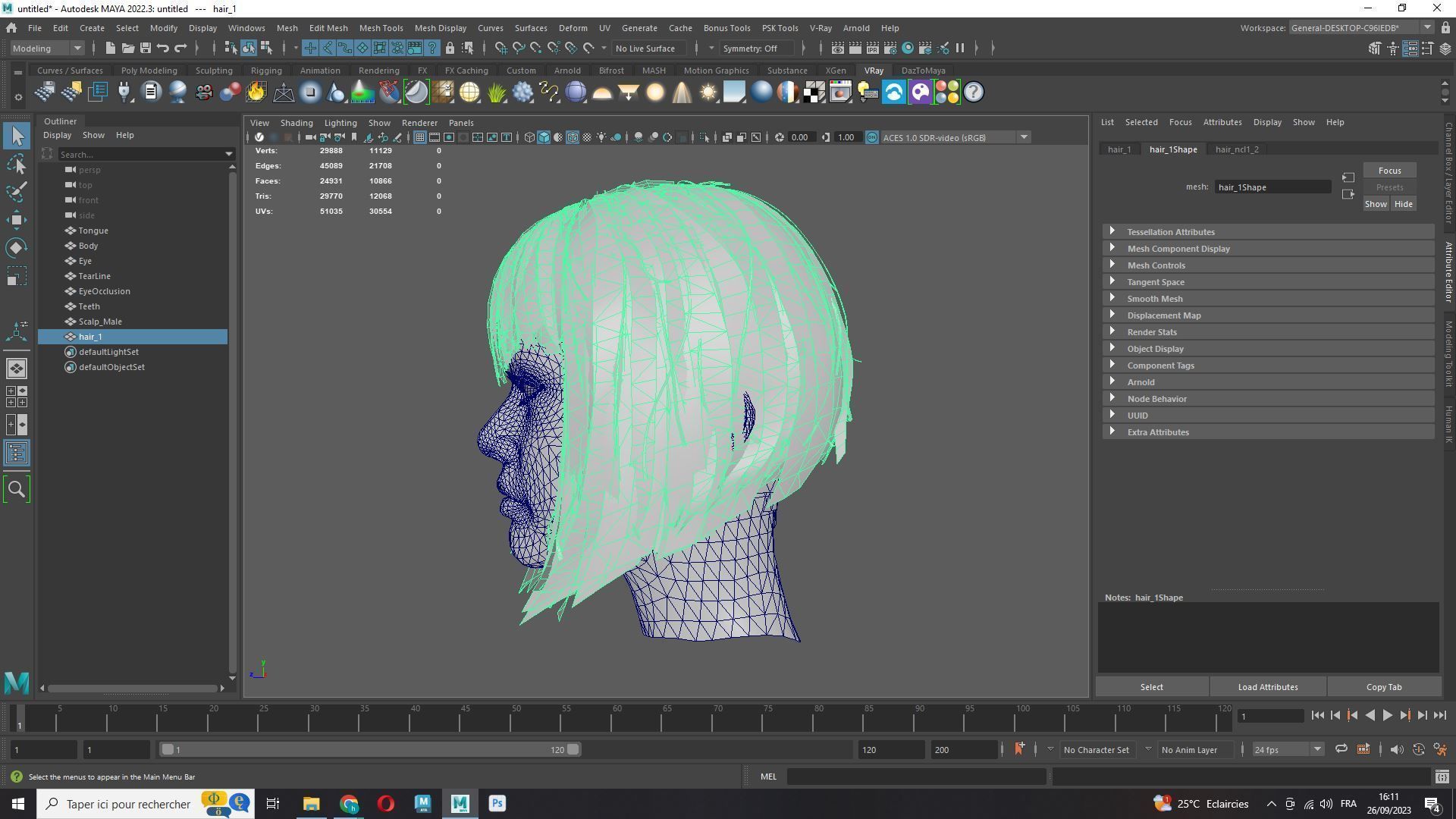
Task: Expand the Smooth Mesh section
Action: pos(1268,299)
